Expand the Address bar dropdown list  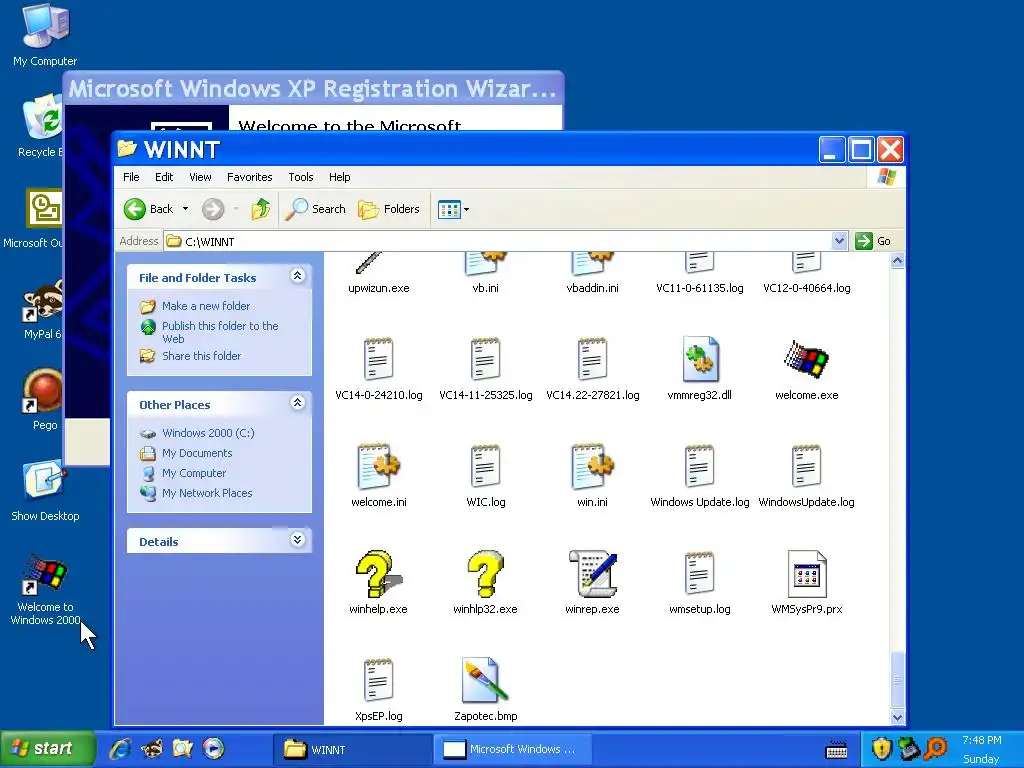(839, 241)
